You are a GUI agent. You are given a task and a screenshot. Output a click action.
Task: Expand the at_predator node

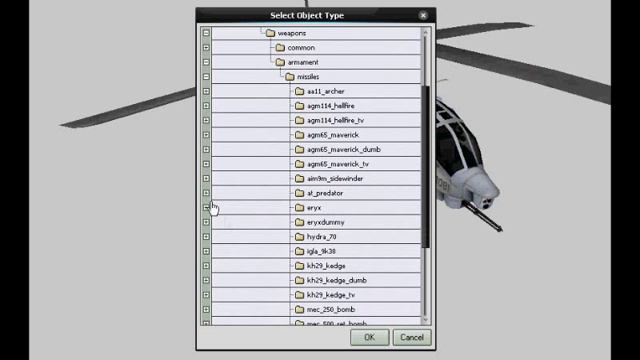tap(206, 193)
